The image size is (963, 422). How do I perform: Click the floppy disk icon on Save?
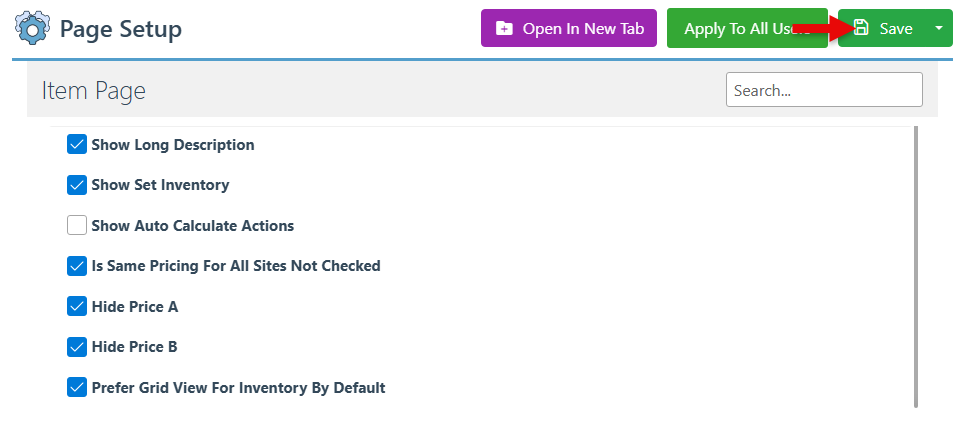point(861,29)
